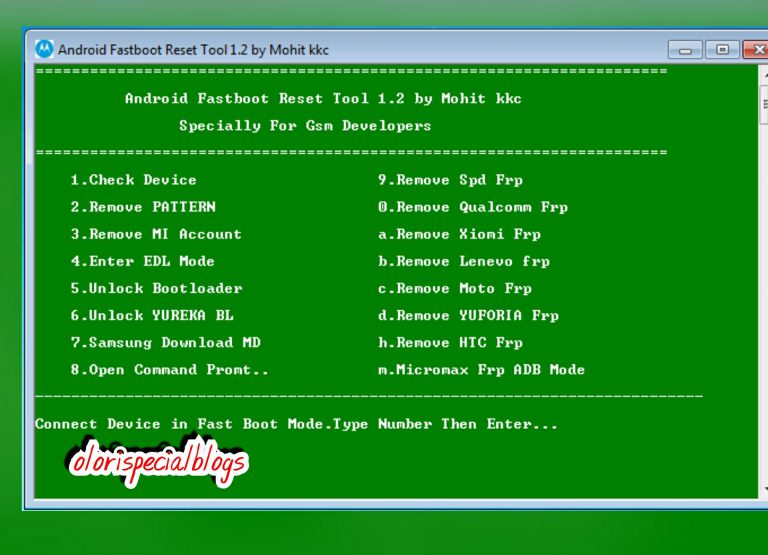Click the 'c.Remove Moto Frp' option text
The height and width of the screenshot is (555, 768).
coord(455,288)
